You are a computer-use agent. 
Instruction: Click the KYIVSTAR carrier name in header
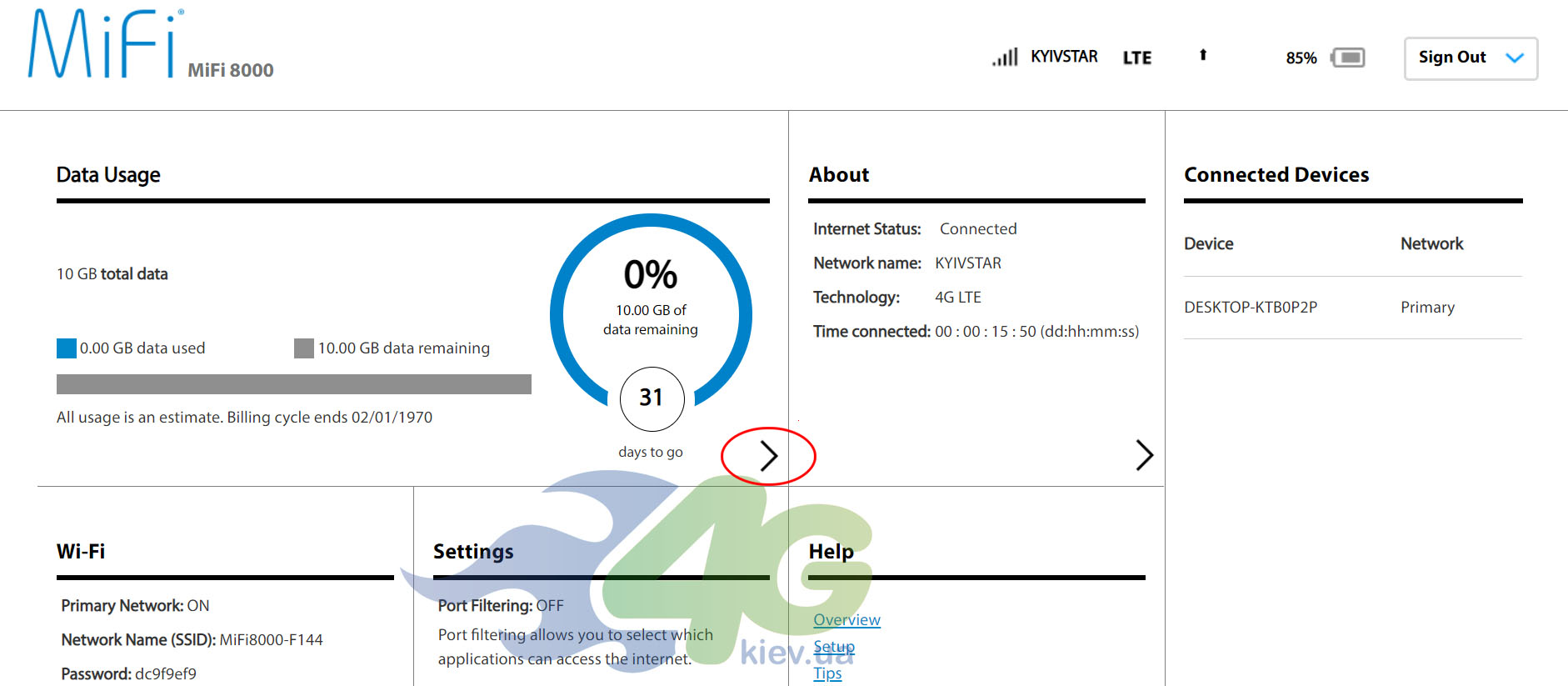(x=1064, y=57)
